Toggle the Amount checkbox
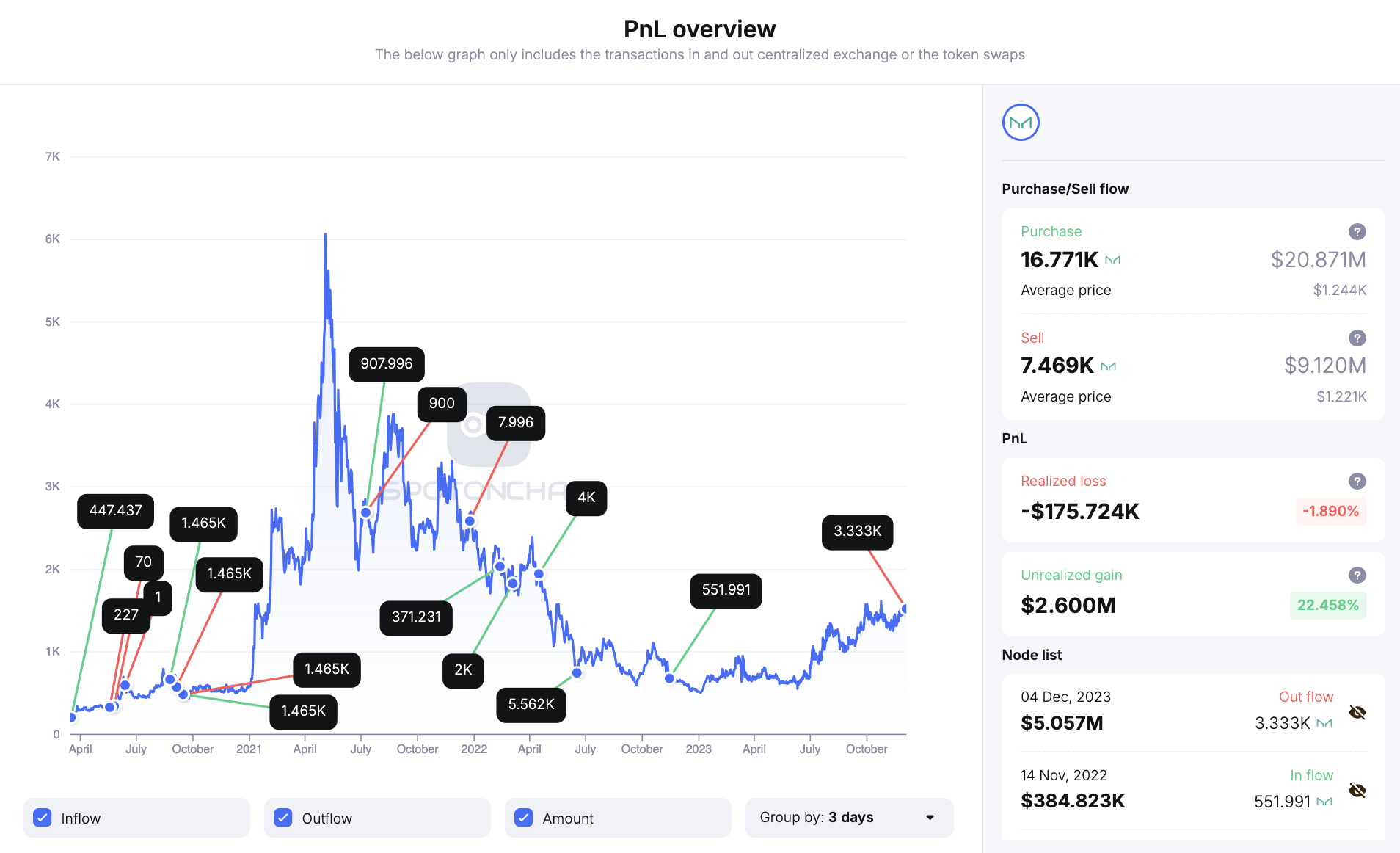1400x853 pixels. [523, 817]
